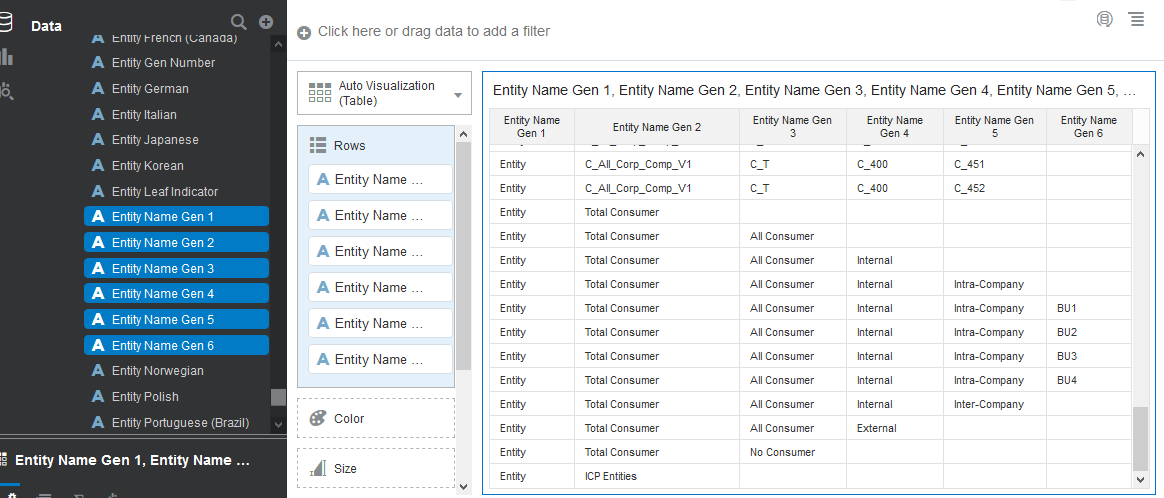Click the refresh data icon
The image size is (1164, 498).
[x=1105, y=19]
